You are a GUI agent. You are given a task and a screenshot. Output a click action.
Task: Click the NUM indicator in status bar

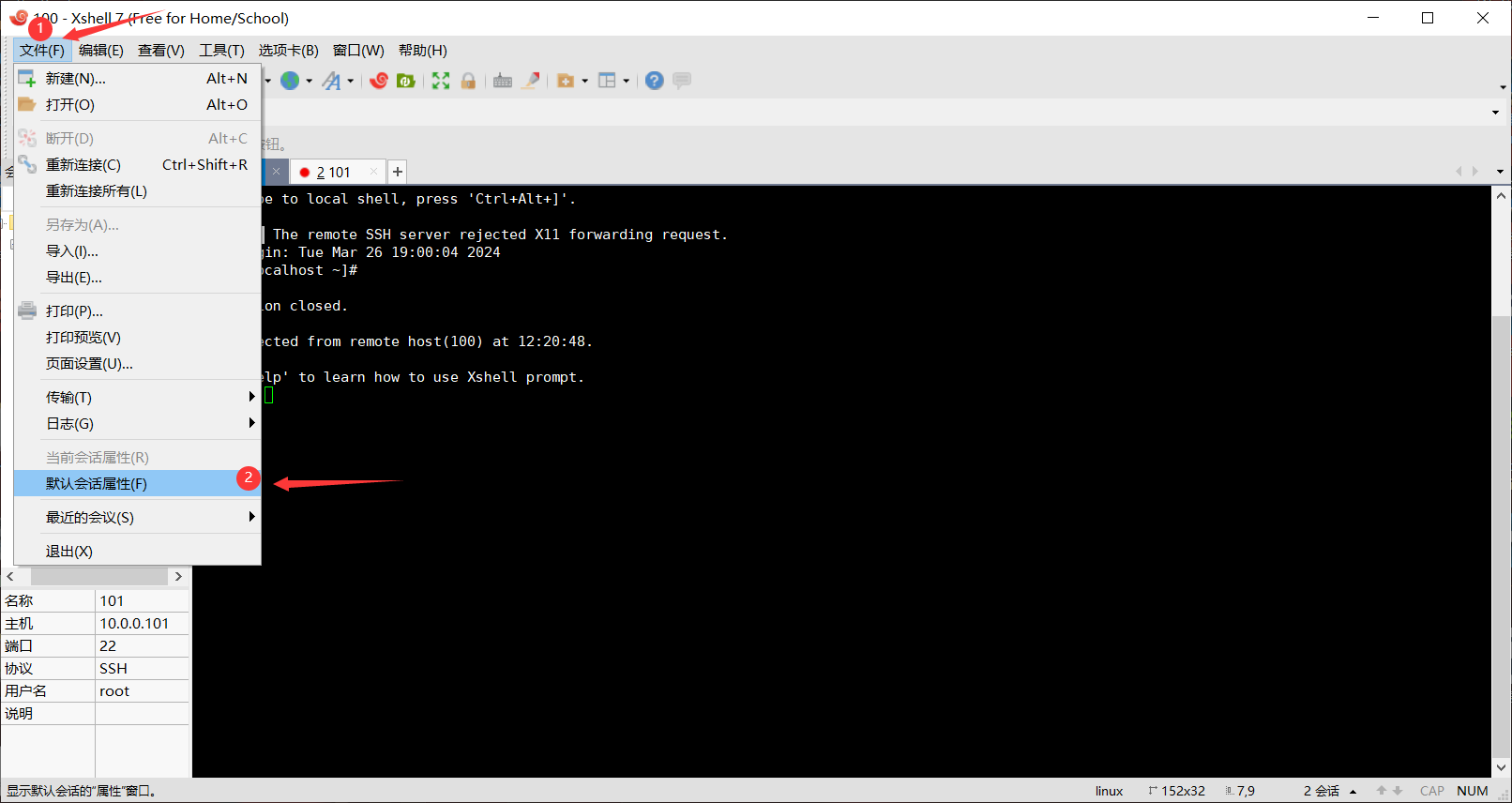coord(1473,791)
